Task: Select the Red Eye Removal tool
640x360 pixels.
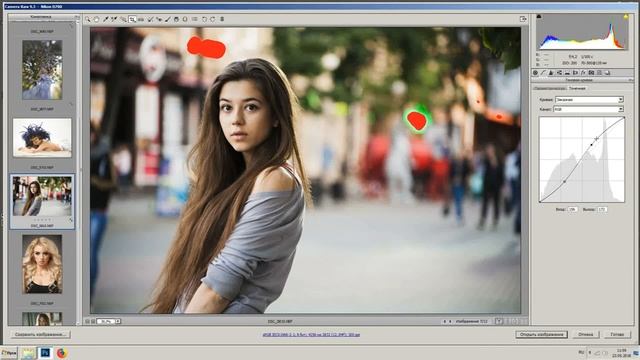Action: point(159,19)
